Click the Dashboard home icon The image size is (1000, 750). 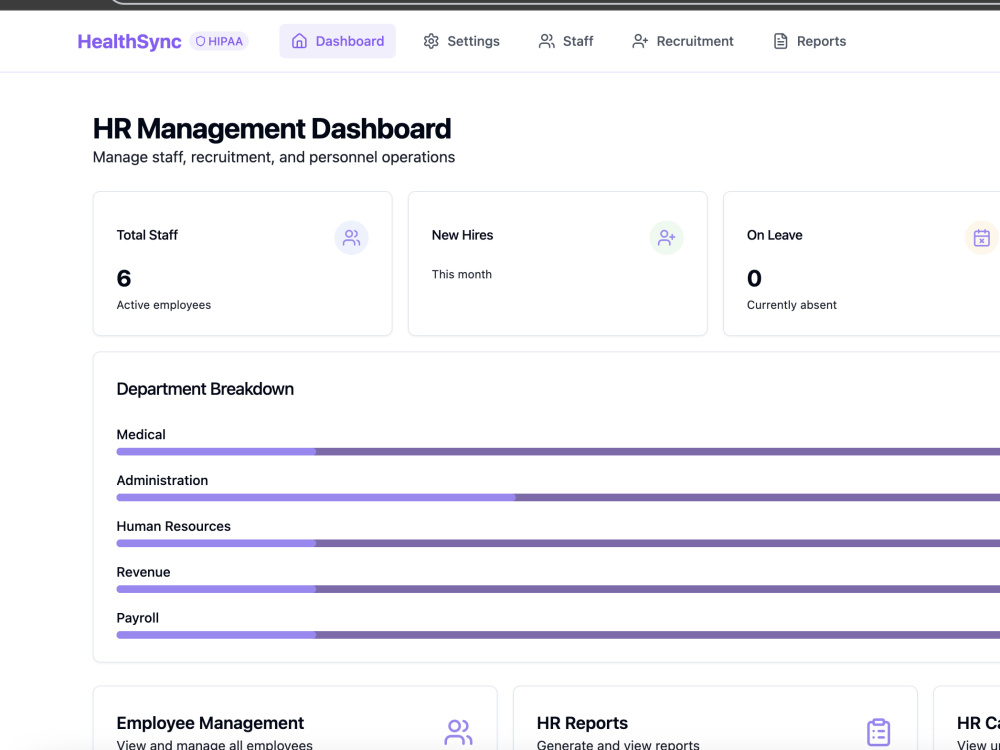[x=299, y=41]
